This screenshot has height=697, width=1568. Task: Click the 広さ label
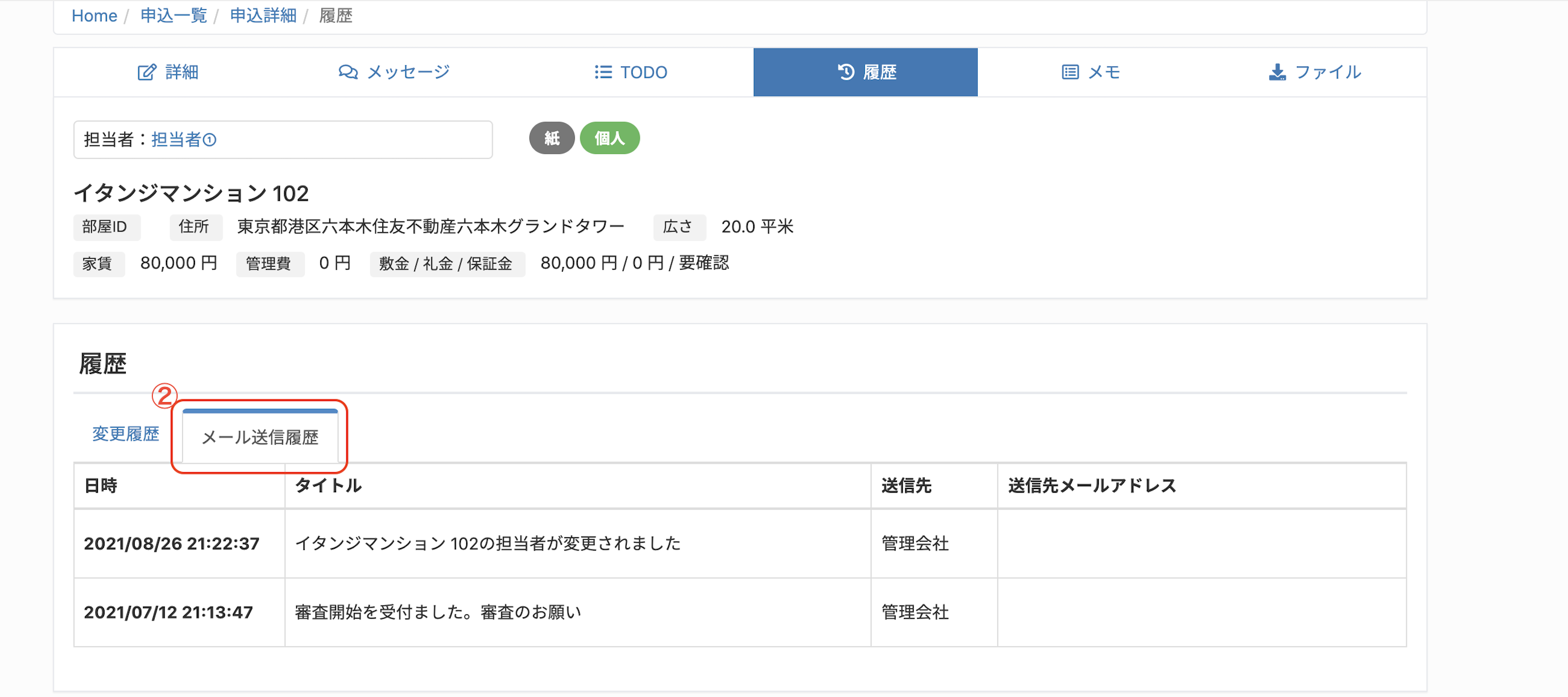(x=680, y=227)
